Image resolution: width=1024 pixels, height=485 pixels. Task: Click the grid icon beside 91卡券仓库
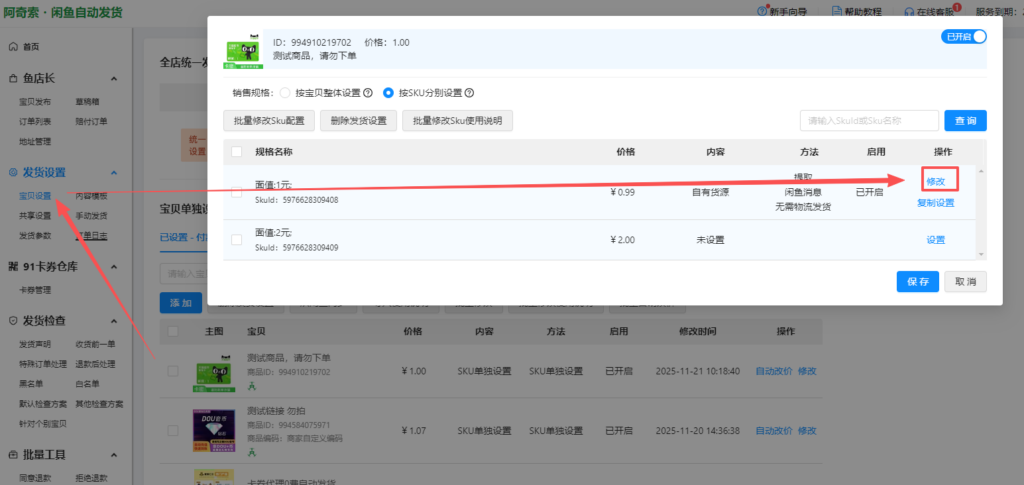click(13, 266)
